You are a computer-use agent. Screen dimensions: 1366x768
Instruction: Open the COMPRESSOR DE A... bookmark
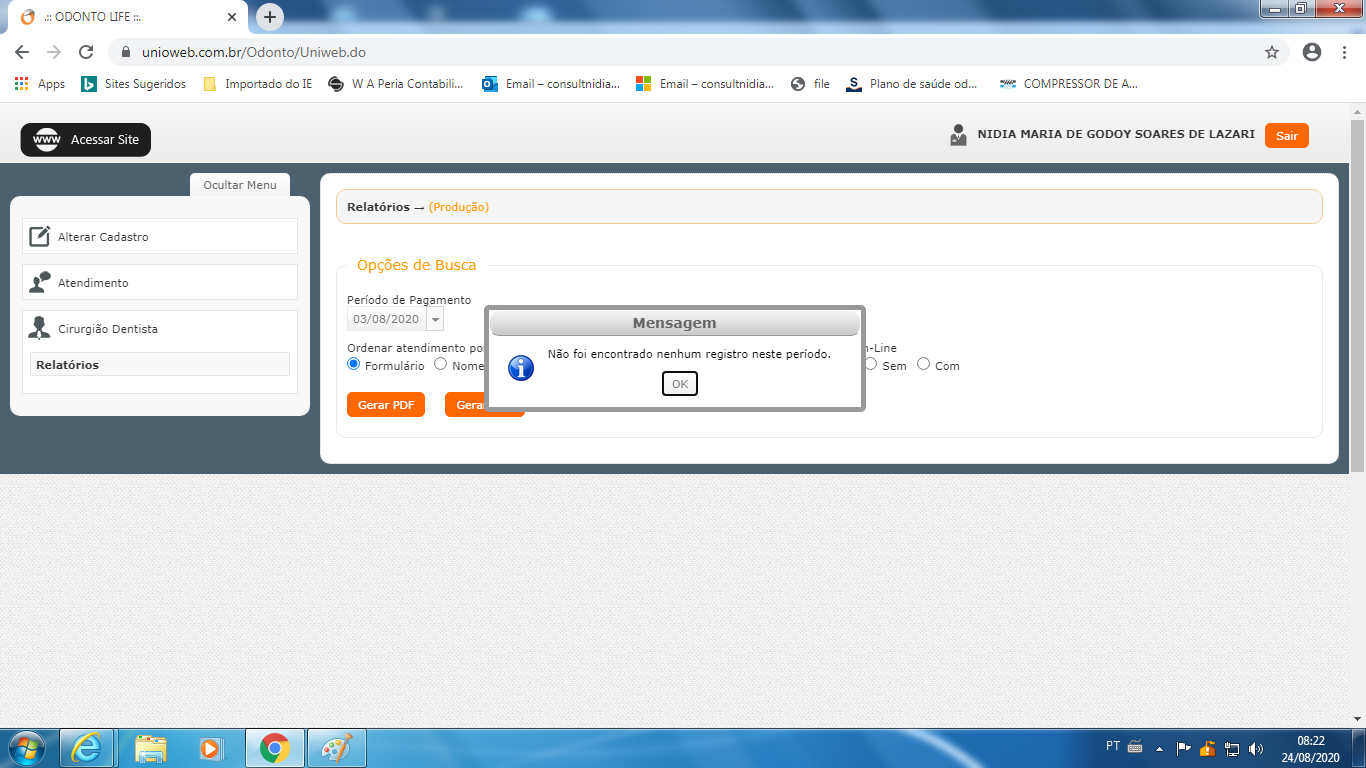pos(1068,84)
